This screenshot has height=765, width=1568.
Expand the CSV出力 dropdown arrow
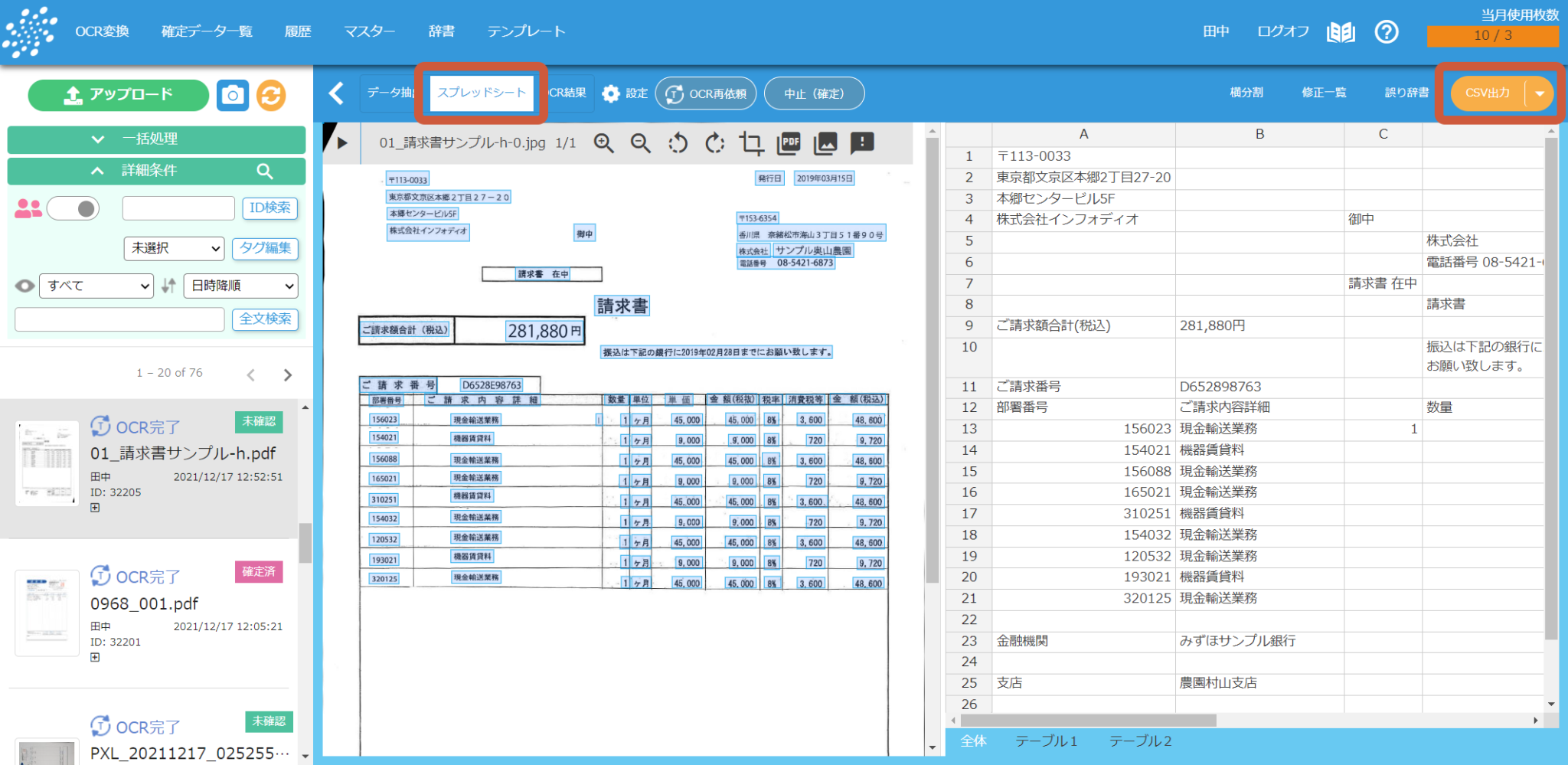(1539, 93)
